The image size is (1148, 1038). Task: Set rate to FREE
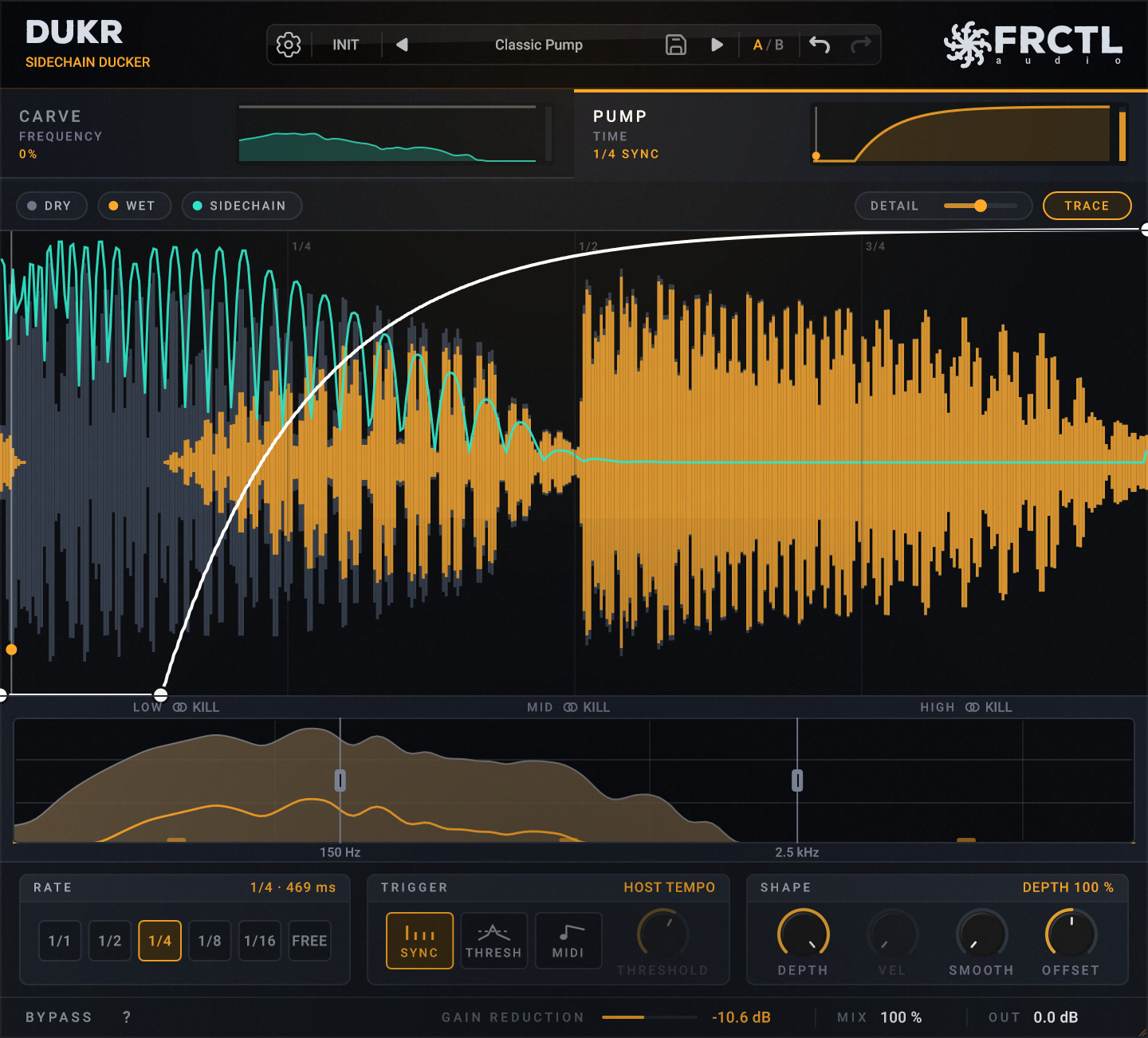309,941
